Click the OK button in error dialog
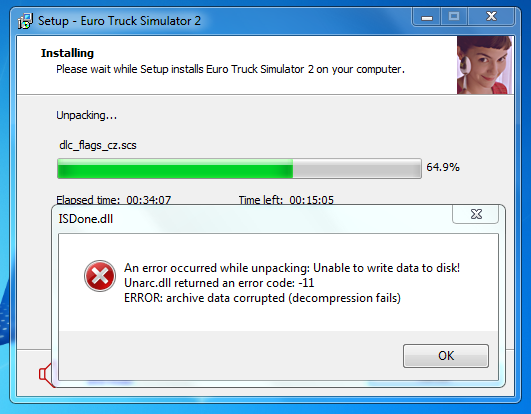 [446, 356]
